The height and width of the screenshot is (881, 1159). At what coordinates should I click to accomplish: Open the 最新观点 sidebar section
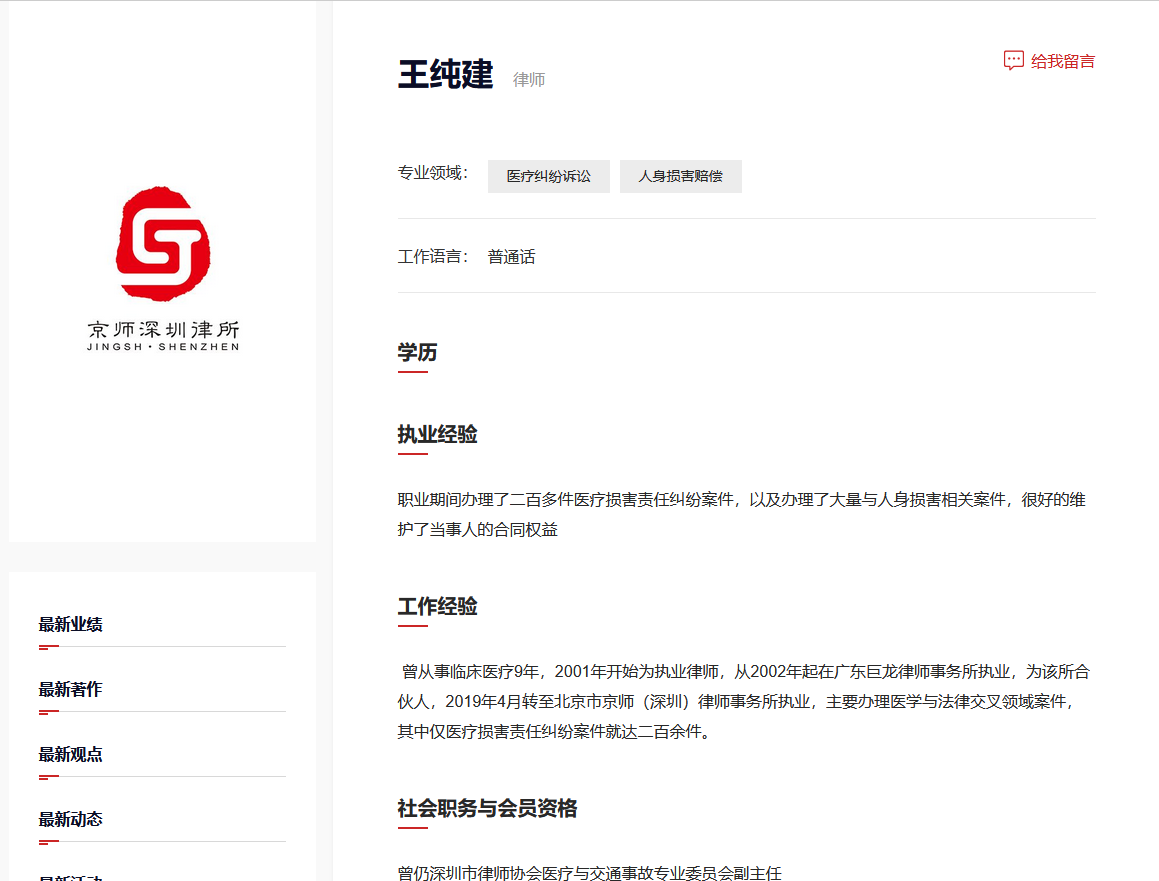coord(70,755)
